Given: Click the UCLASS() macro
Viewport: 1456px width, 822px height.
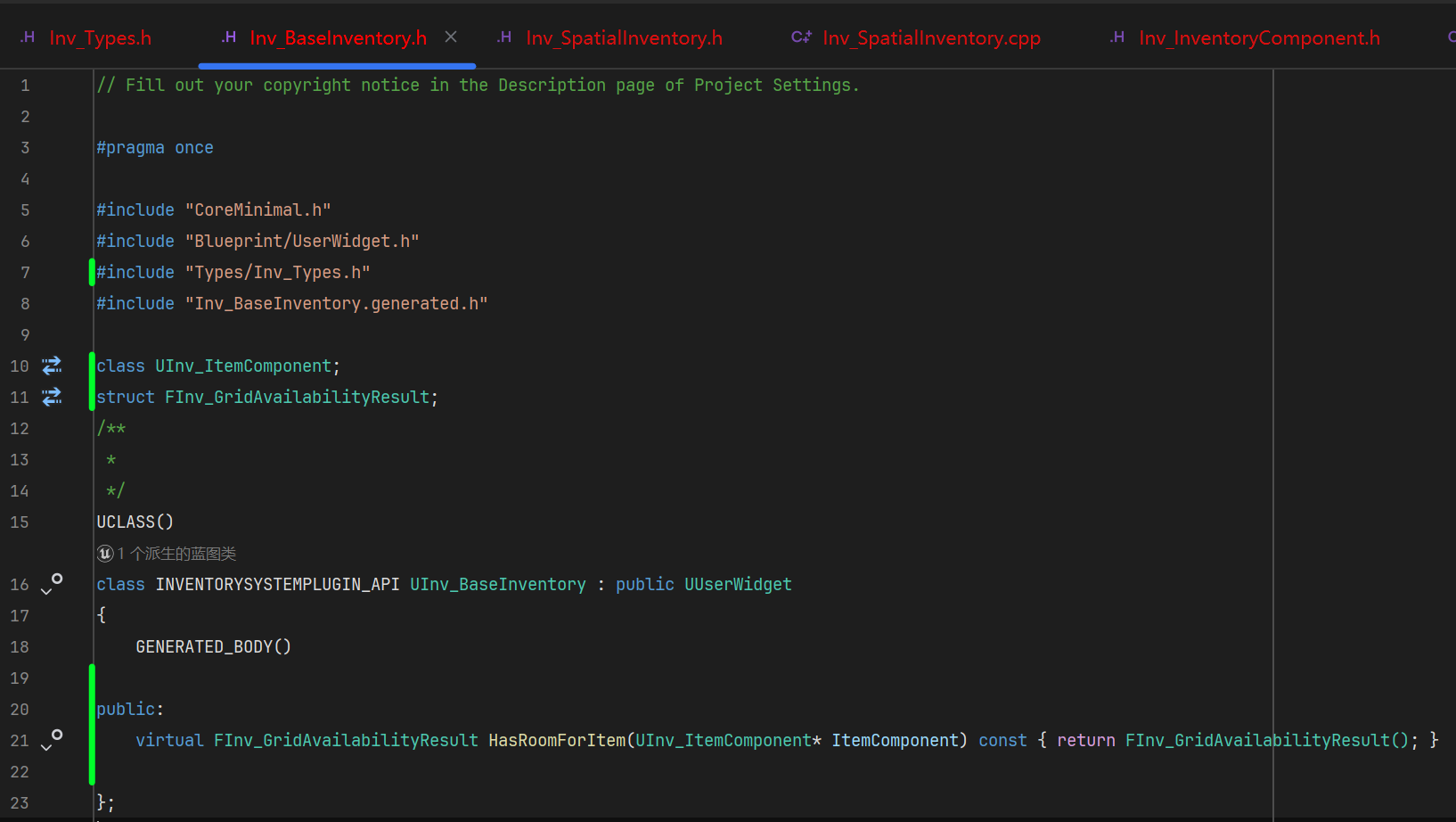Looking at the screenshot, I should (135, 522).
